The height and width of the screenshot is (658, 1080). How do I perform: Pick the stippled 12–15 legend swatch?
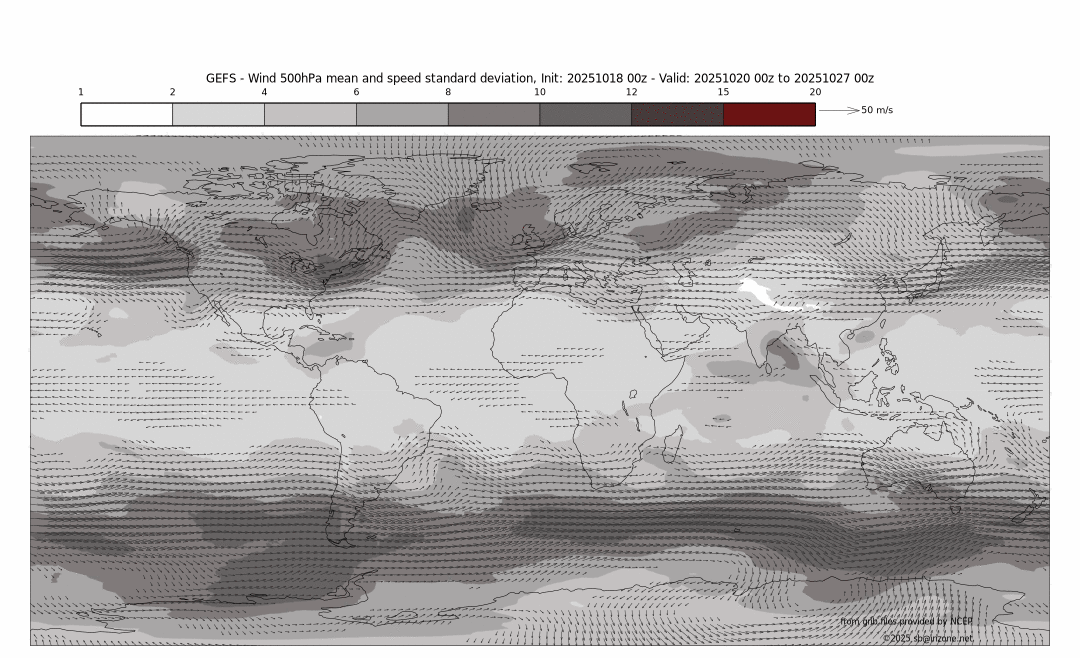[677, 114]
